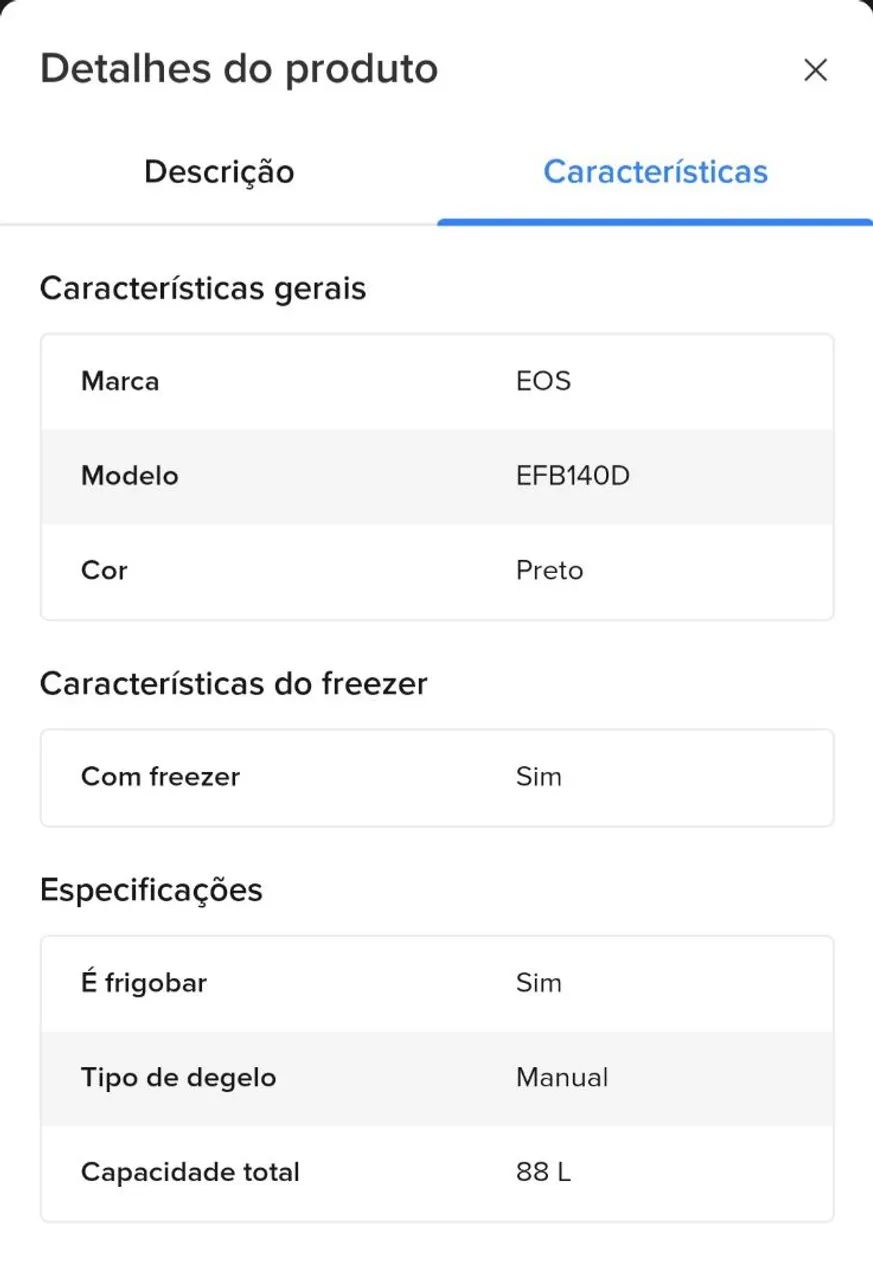This screenshot has width=873, height=1280.
Task: Click the Especificações section heading
Action: pyautogui.click(x=151, y=890)
